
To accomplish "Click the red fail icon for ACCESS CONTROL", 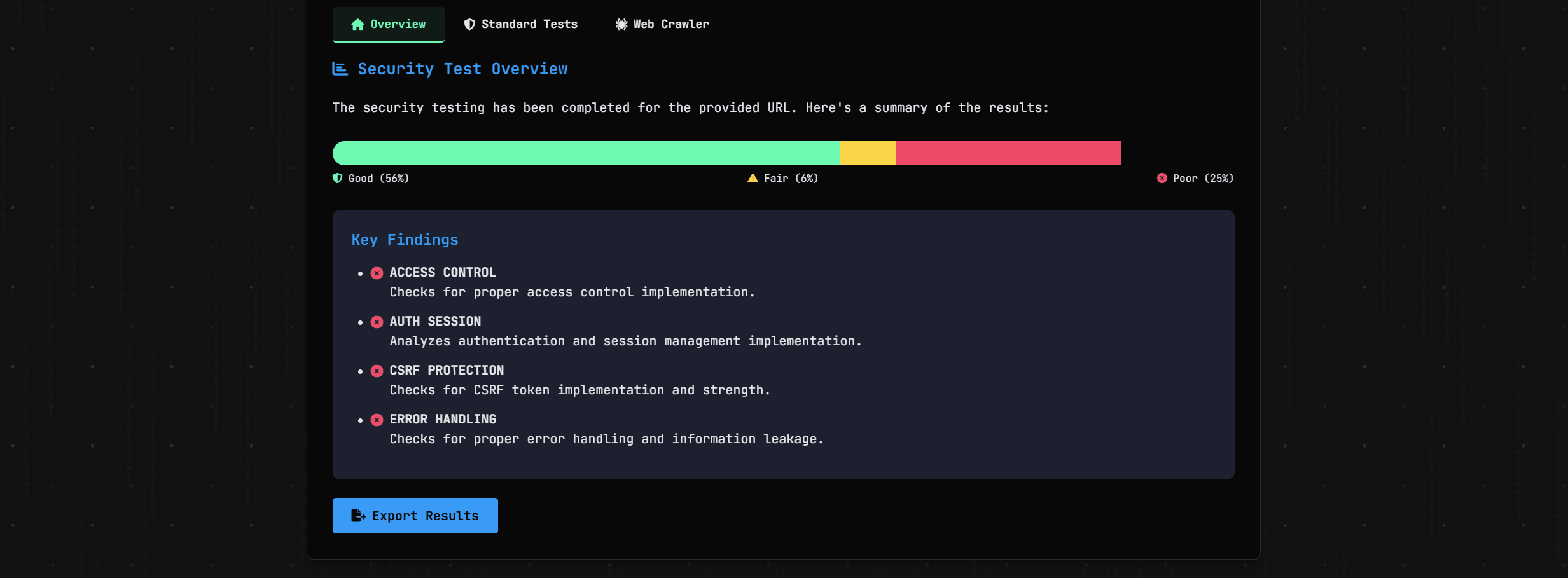I will (377, 273).
